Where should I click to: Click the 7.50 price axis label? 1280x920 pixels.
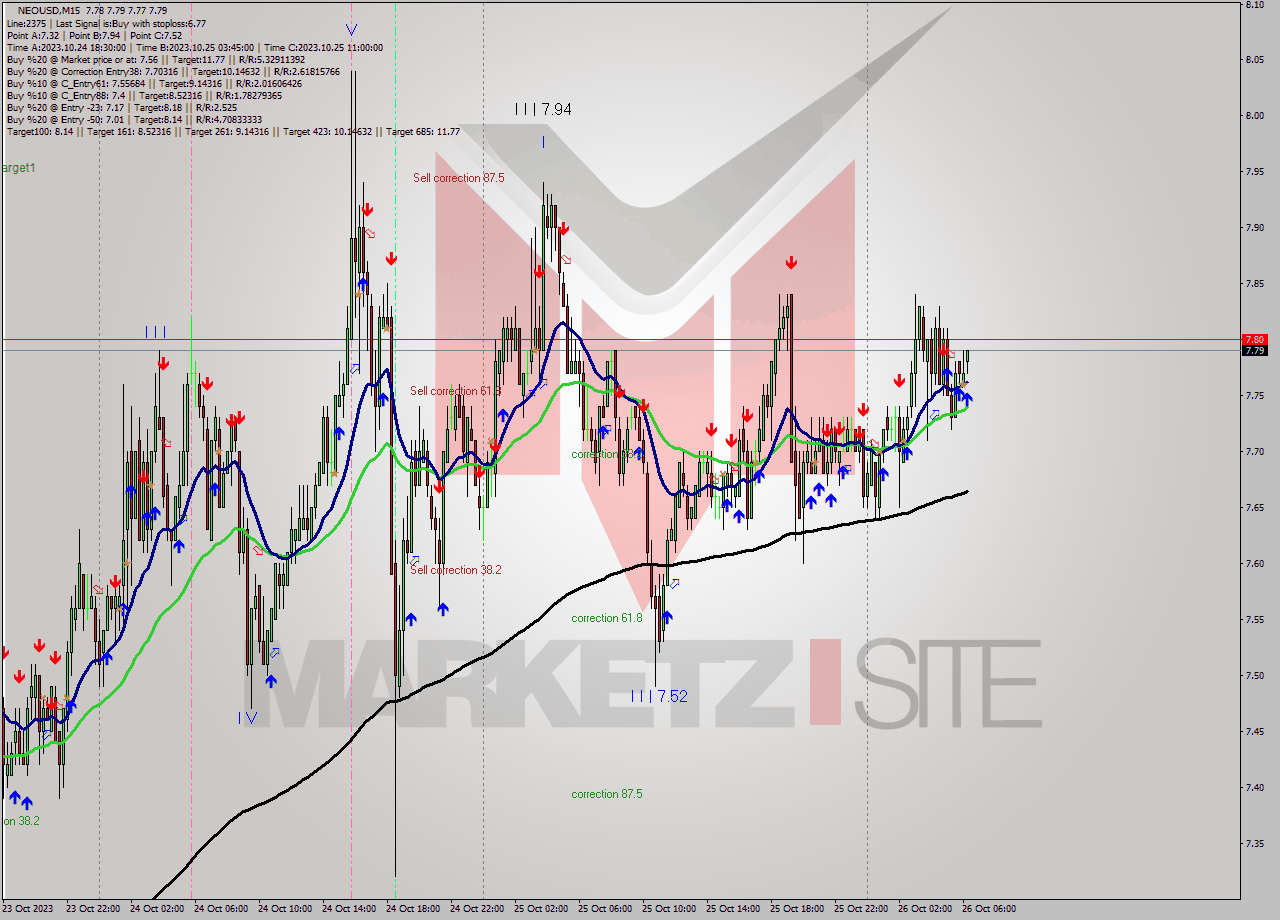point(1255,675)
